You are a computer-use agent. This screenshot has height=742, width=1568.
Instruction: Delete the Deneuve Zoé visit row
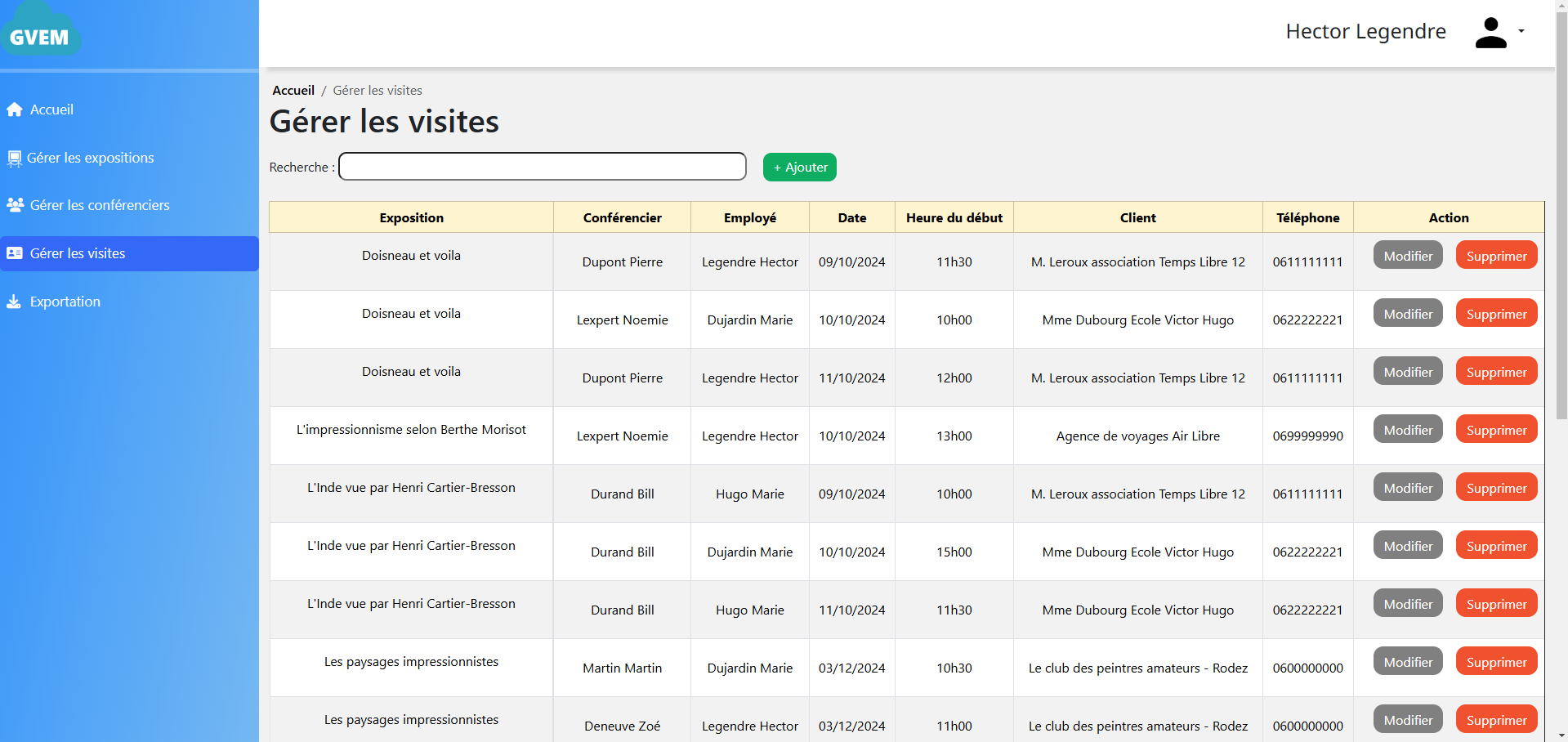1495,719
